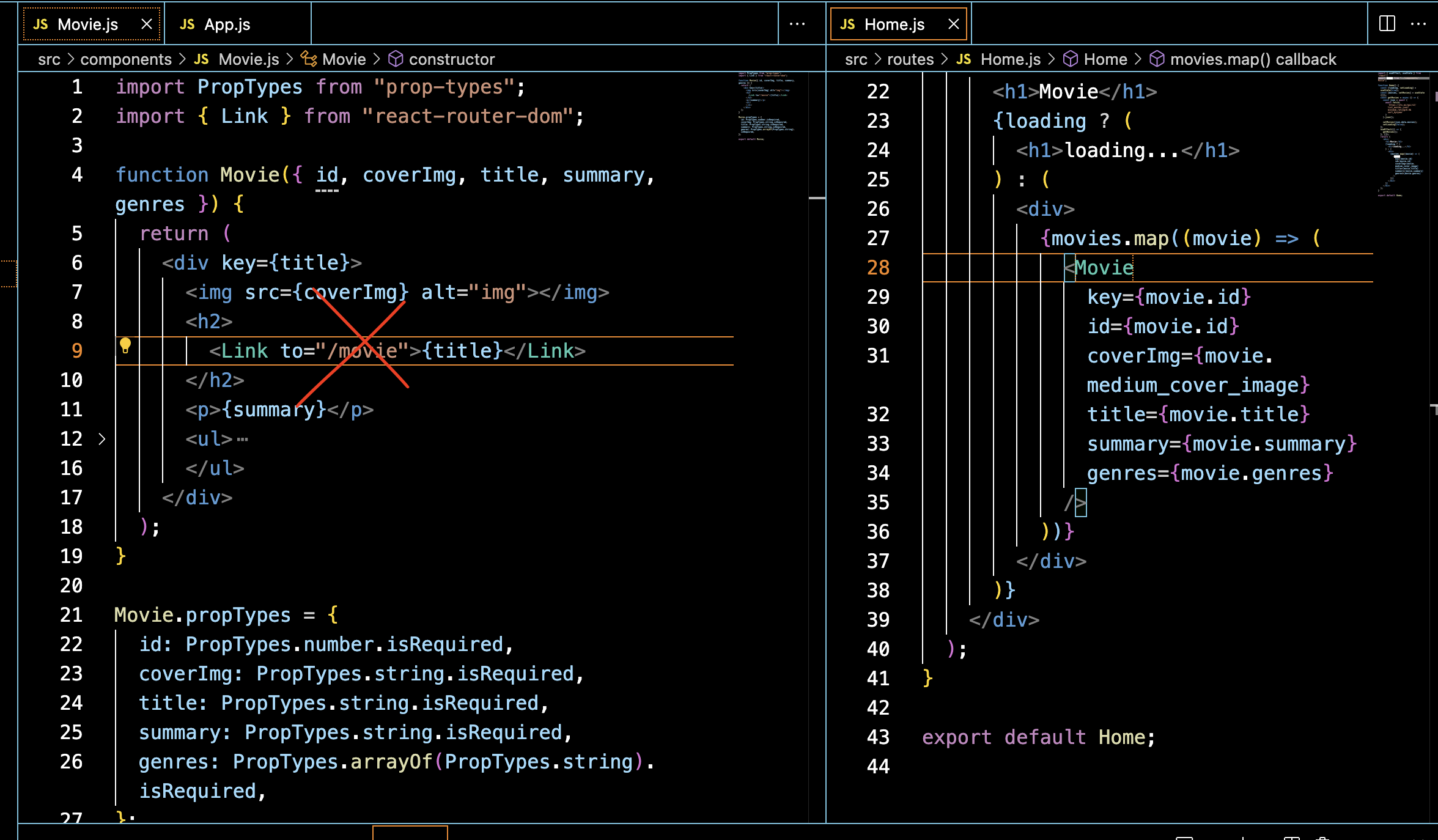
Task: Click the constructor symbol in breadcrumb
Action: 451,59
